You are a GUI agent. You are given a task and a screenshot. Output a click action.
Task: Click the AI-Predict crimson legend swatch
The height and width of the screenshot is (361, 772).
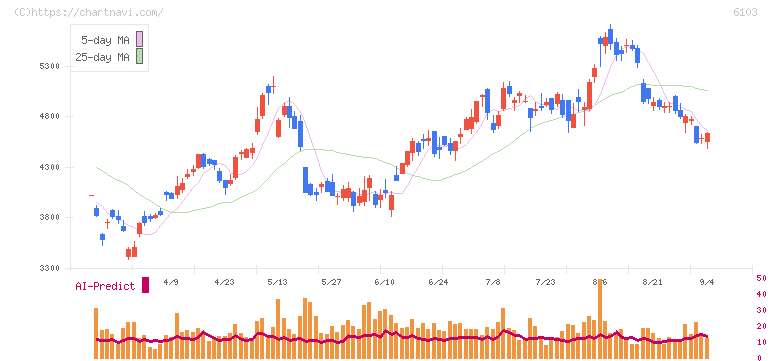145,285
